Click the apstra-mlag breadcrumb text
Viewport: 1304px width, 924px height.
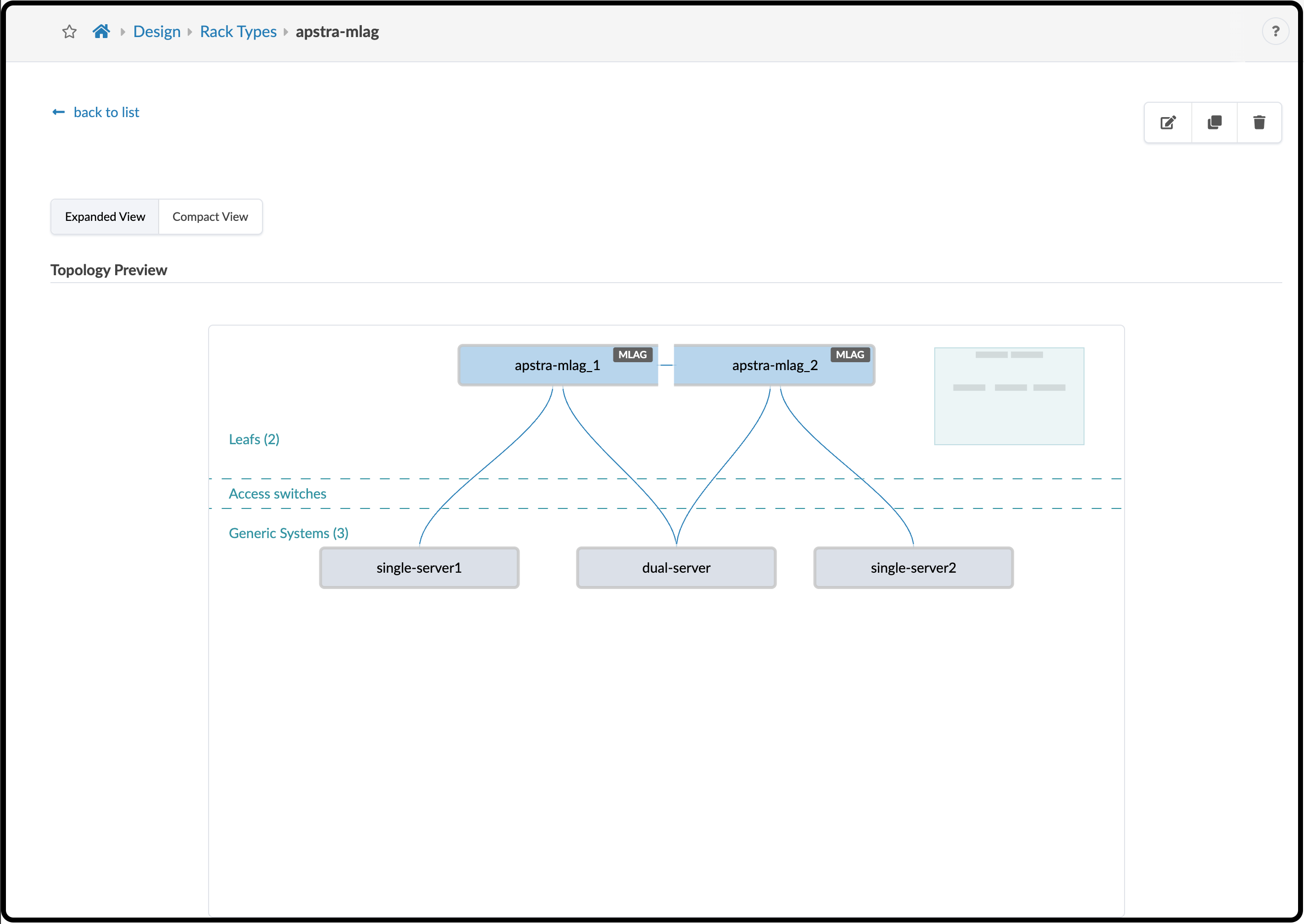click(x=338, y=31)
